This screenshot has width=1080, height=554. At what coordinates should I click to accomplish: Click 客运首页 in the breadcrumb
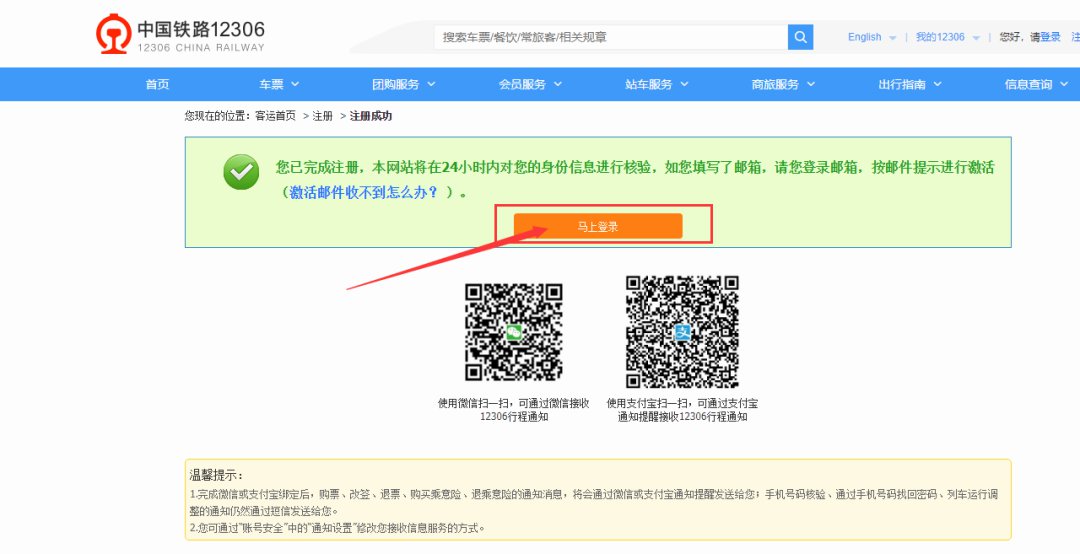pyautogui.click(x=276, y=116)
